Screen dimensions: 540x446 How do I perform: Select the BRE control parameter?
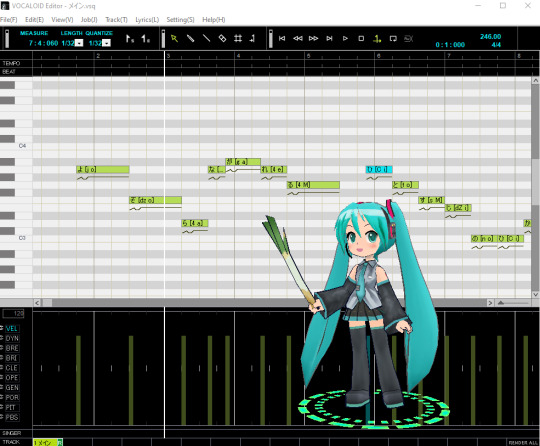[12, 348]
